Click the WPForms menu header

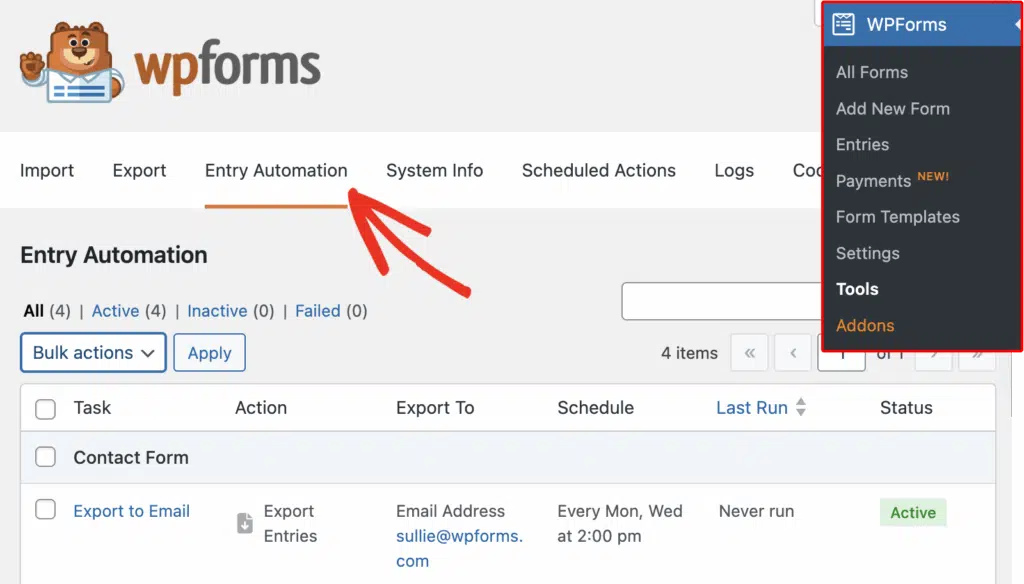[921, 25]
